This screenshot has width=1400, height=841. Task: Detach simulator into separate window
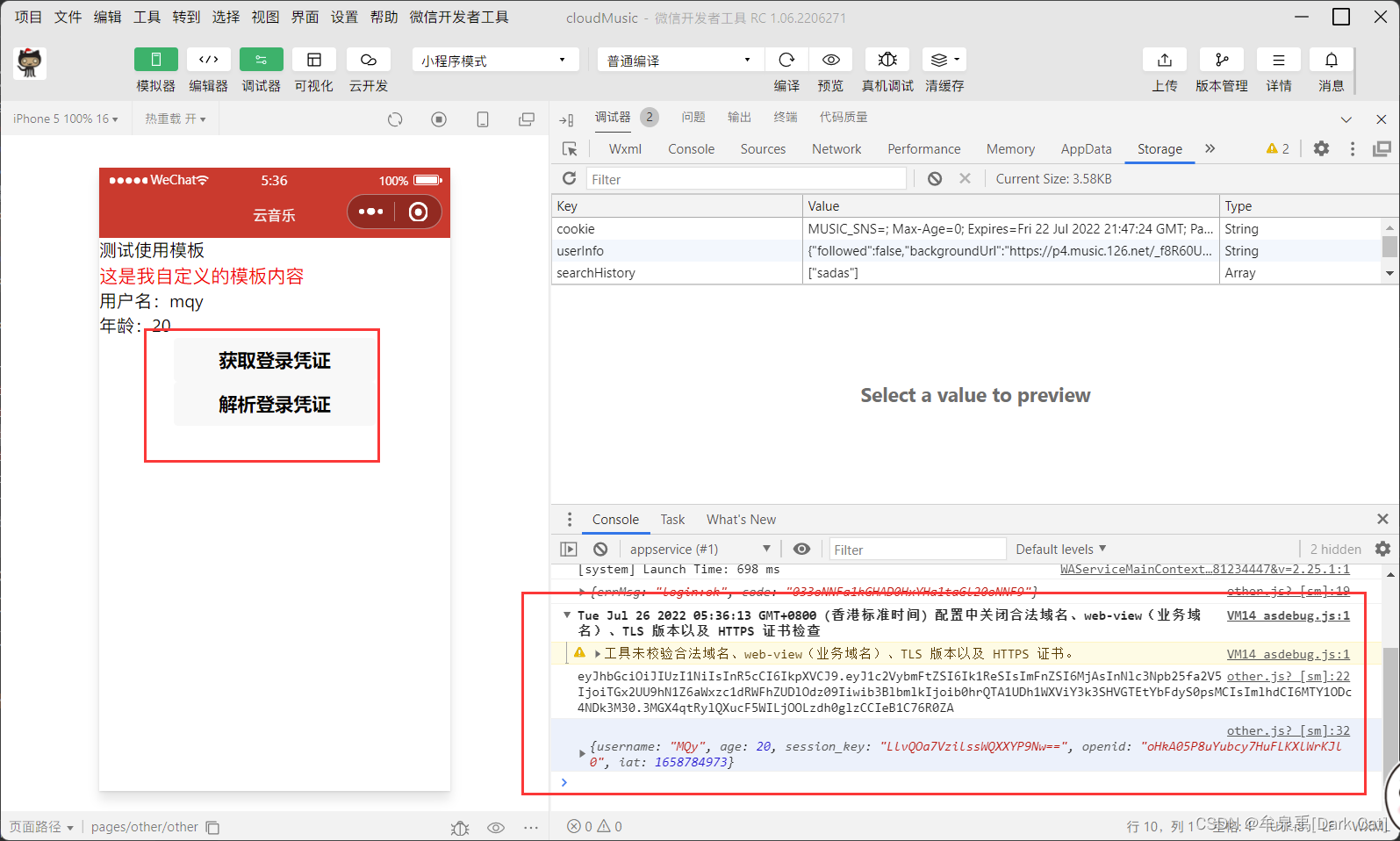point(527,119)
